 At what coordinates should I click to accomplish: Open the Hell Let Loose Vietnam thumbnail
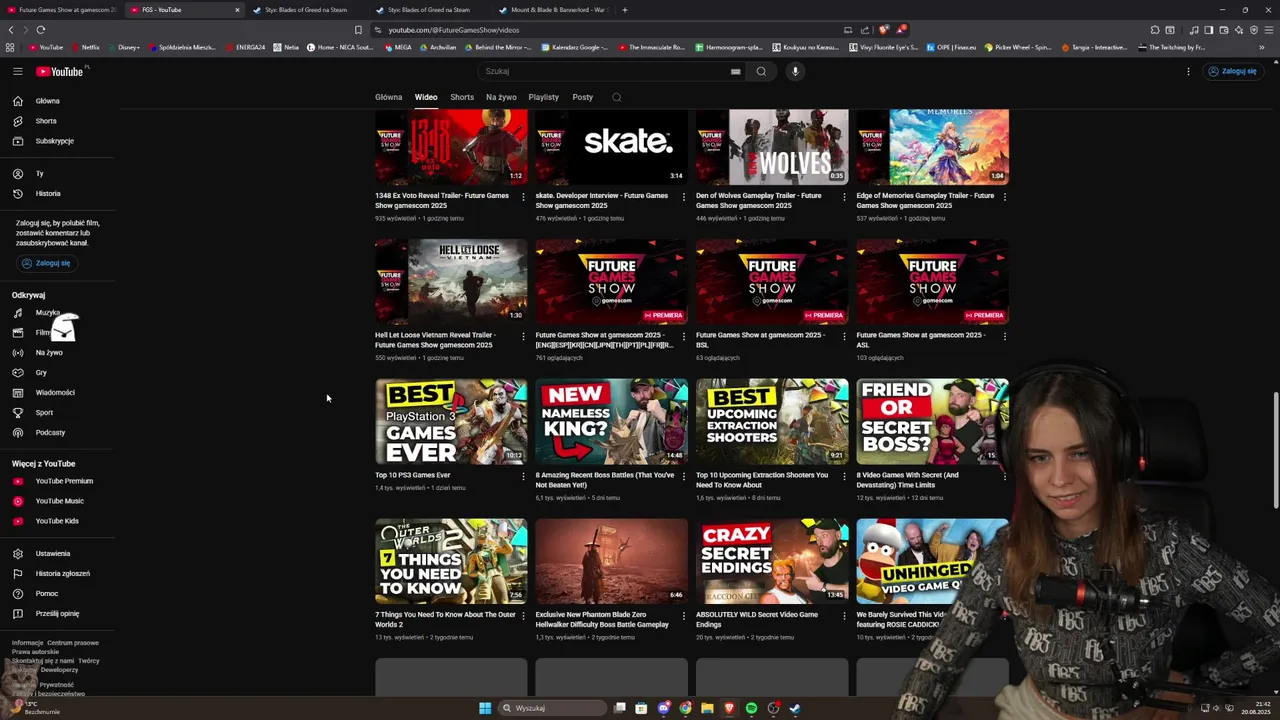[x=451, y=282]
